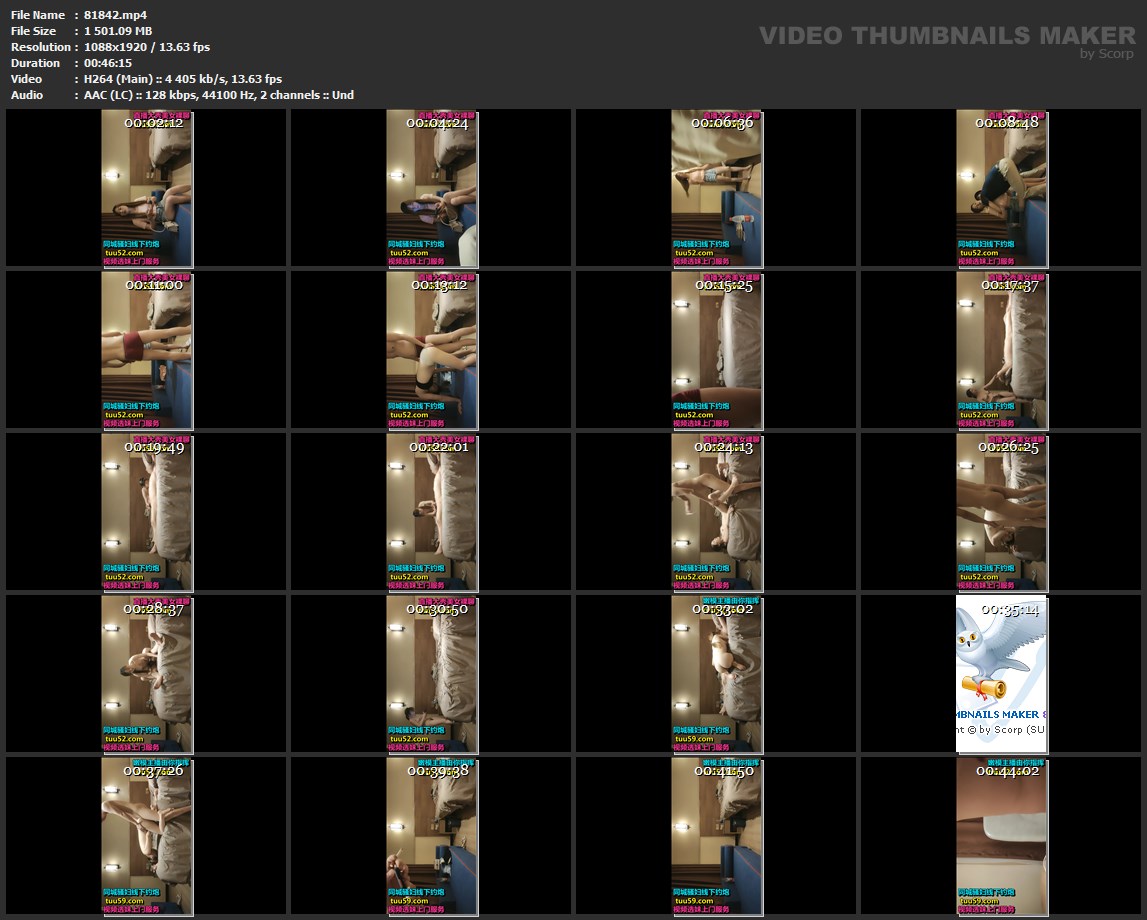Choose the 00:15:25 frame
Image resolution: width=1147 pixels, height=920 pixels.
click(x=716, y=350)
